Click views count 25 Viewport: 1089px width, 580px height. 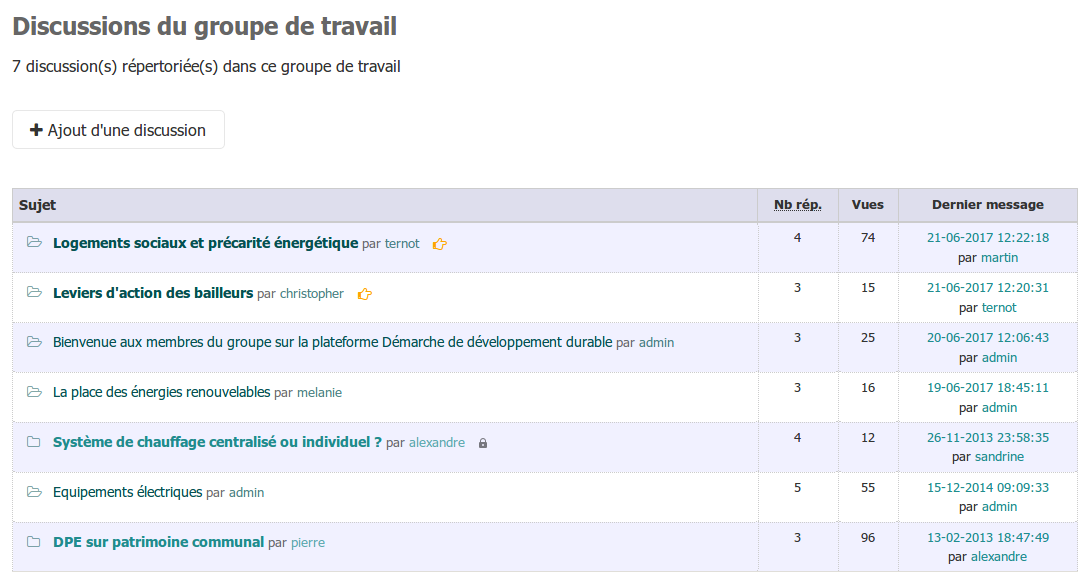868,338
